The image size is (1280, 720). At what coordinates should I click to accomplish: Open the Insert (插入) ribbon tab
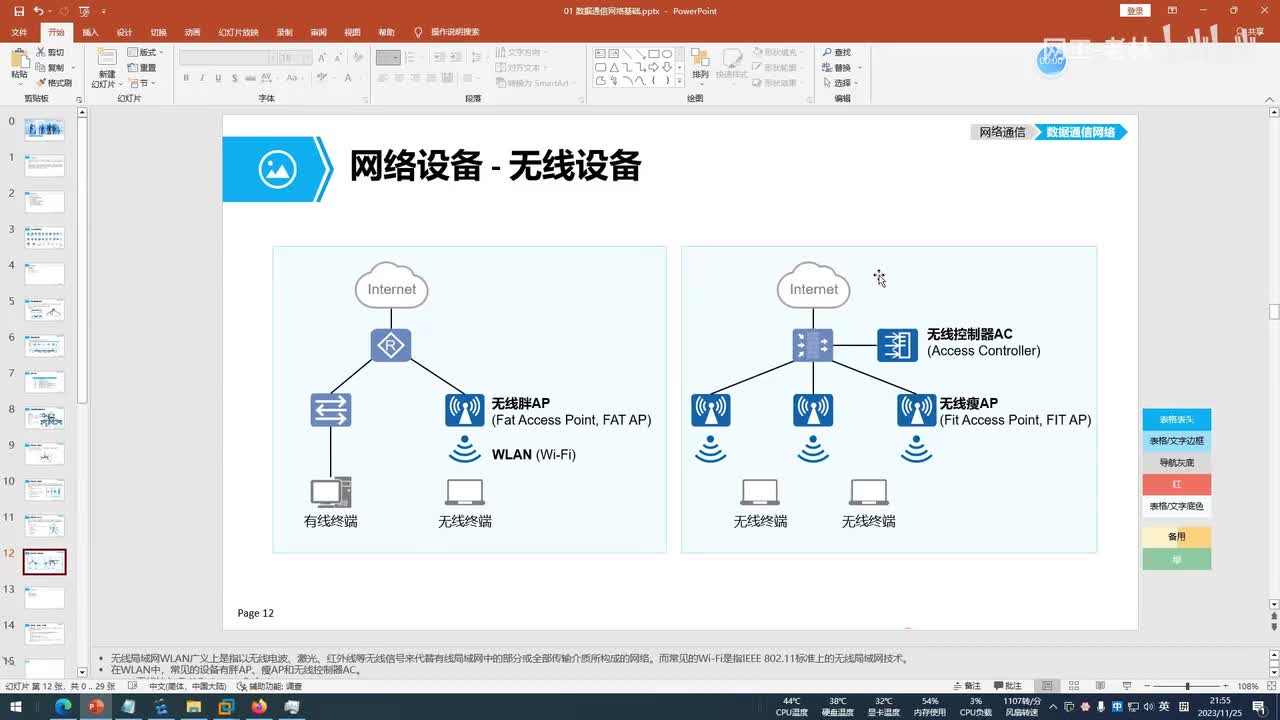(x=90, y=32)
